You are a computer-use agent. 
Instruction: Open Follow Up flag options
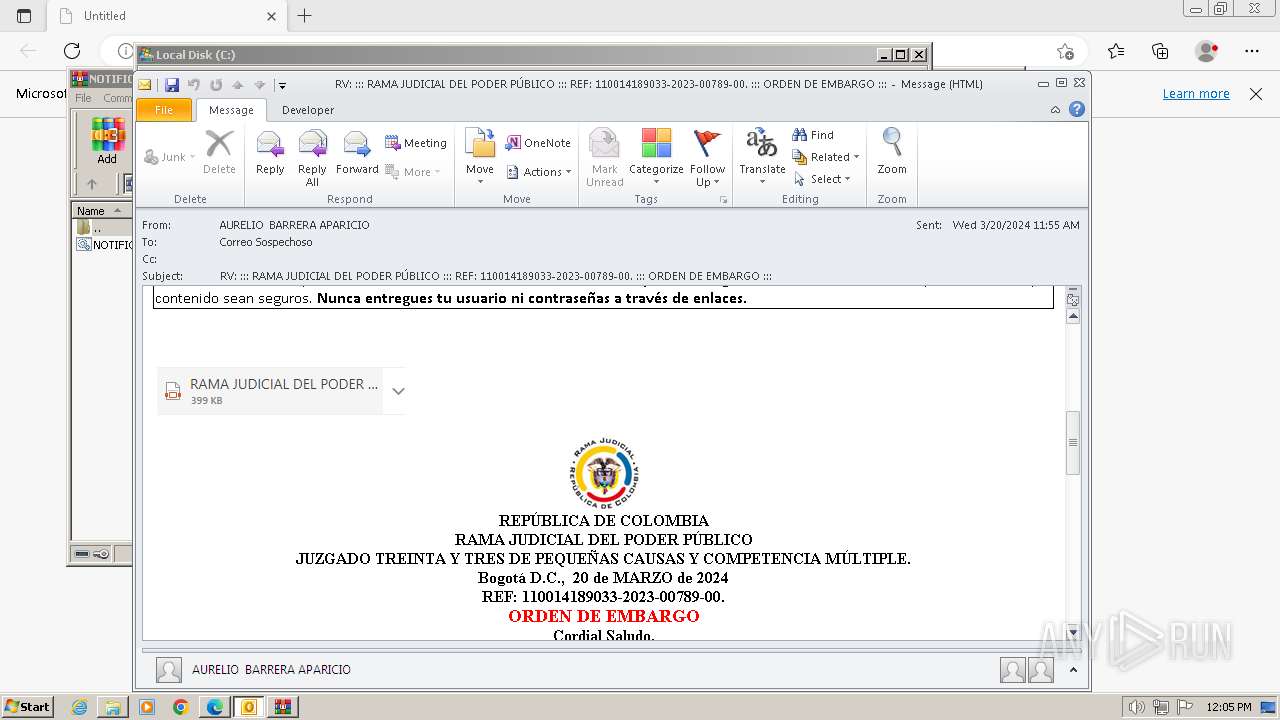point(707,158)
